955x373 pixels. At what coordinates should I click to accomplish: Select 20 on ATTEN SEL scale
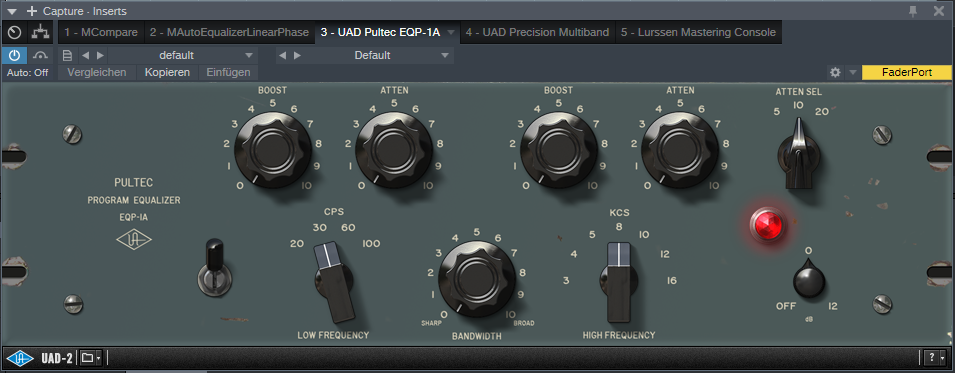822,112
